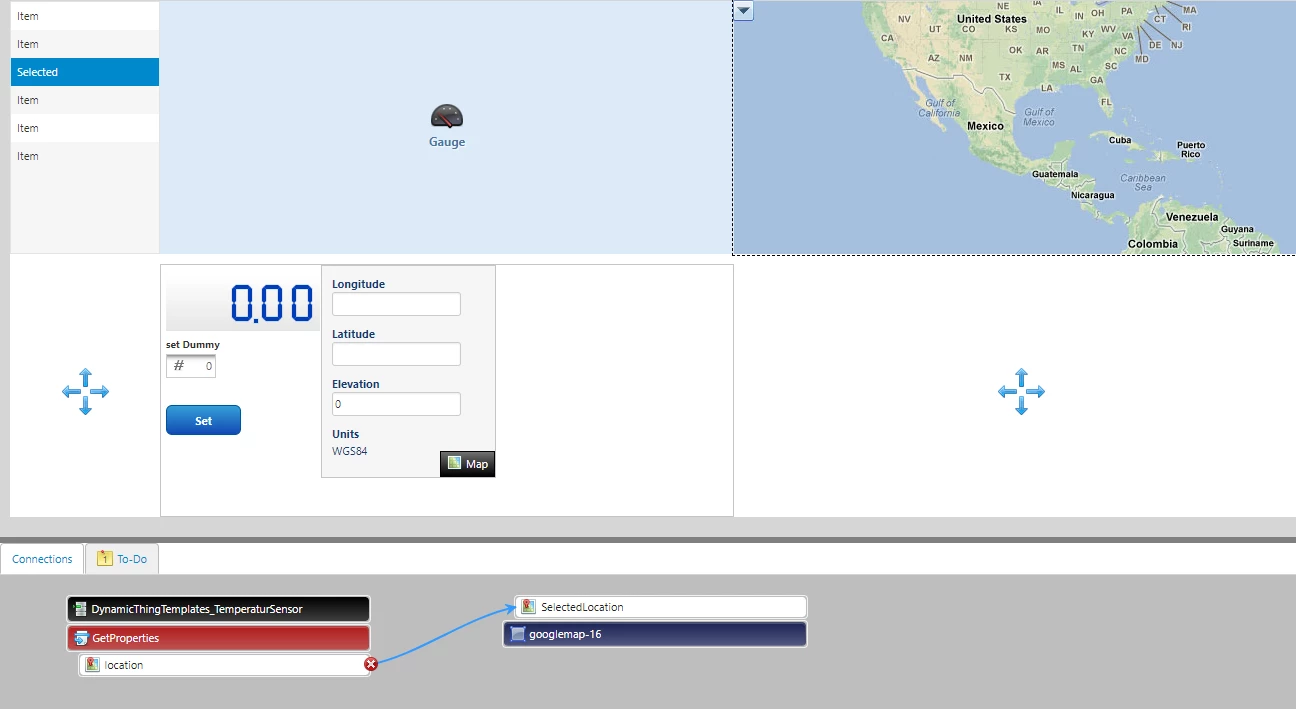Remove the location binding with red X
Image resolution: width=1296 pixels, height=709 pixels.
click(371, 664)
